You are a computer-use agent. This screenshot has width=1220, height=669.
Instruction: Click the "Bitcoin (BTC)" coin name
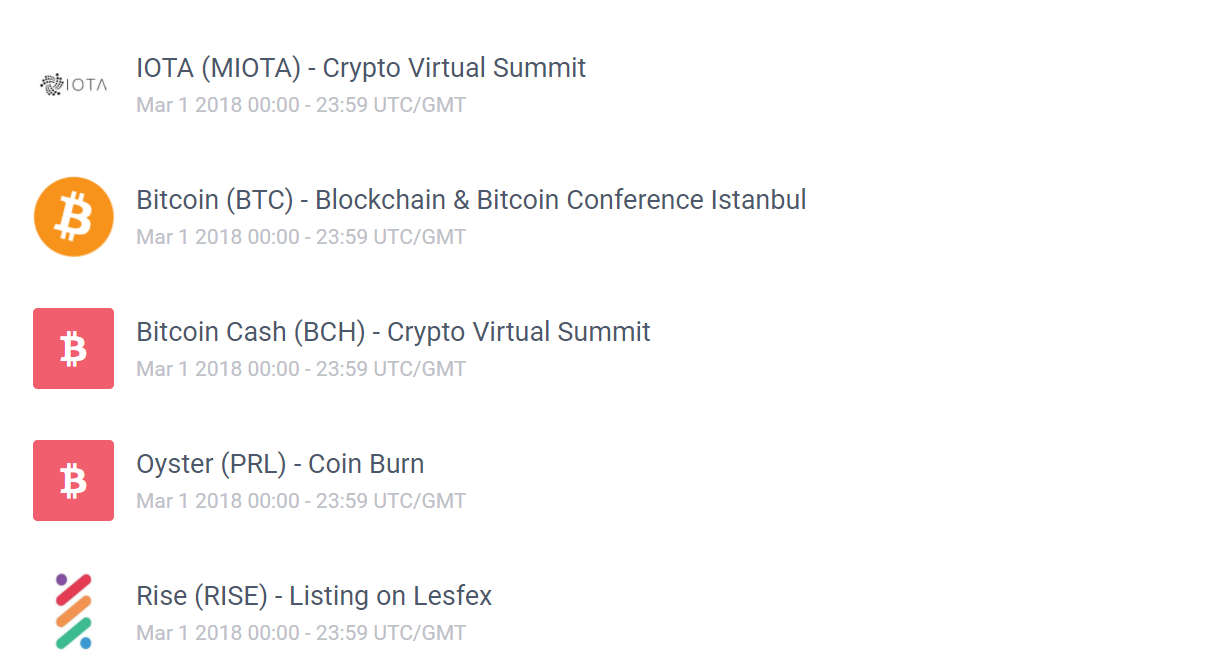[214, 200]
